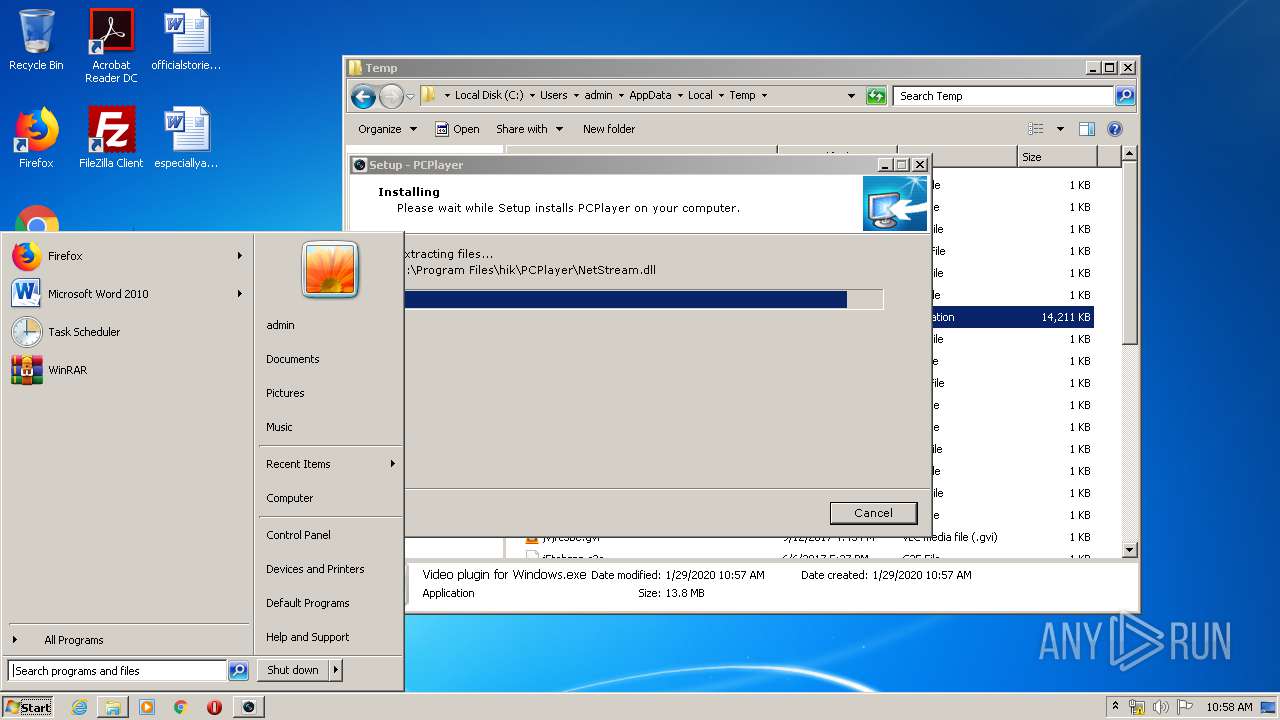Change the view icon in Explorer
The image size is (1280, 720).
[1036, 129]
